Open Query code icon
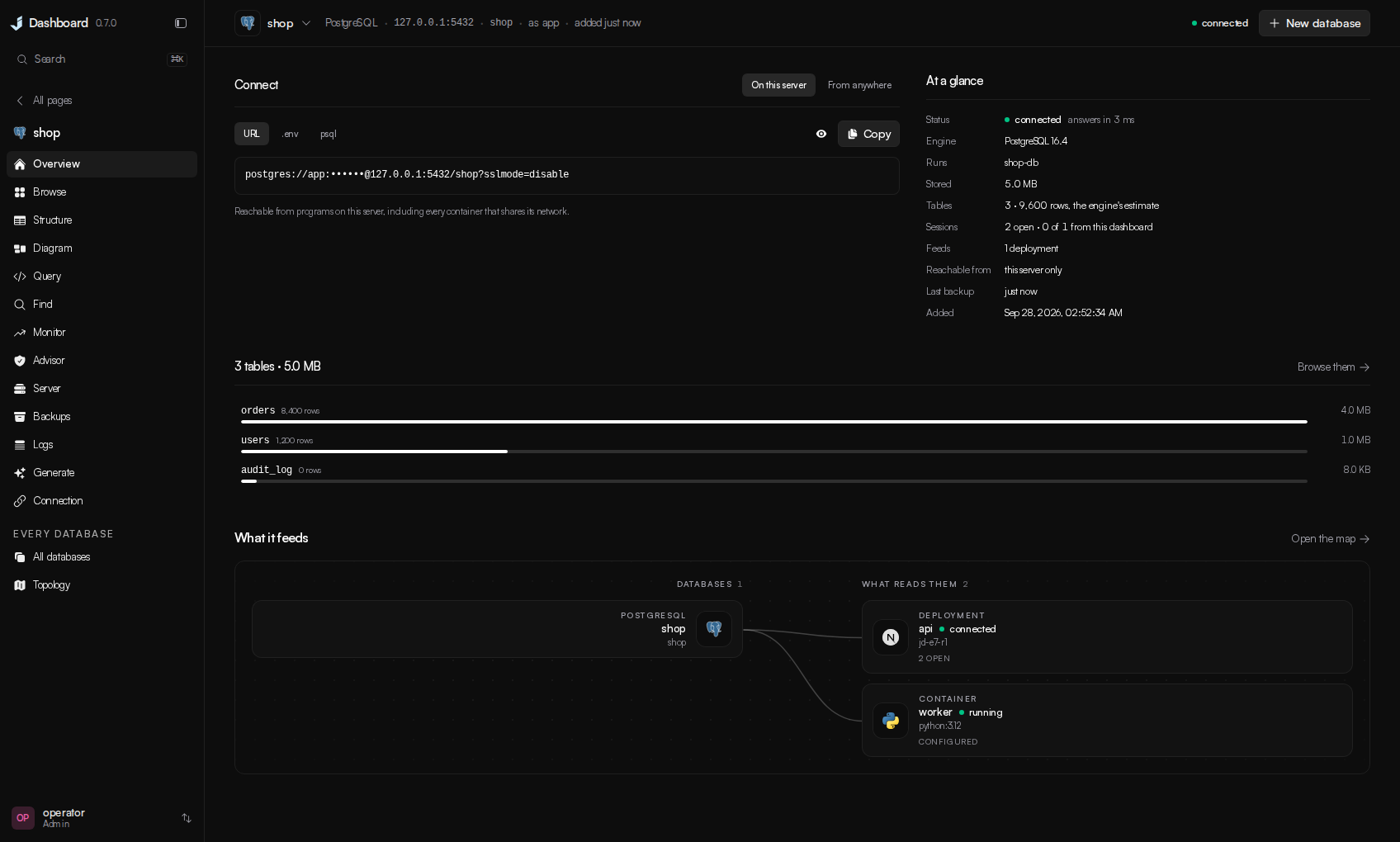This screenshot has width=1400, height=842. [x=20, y=277]
